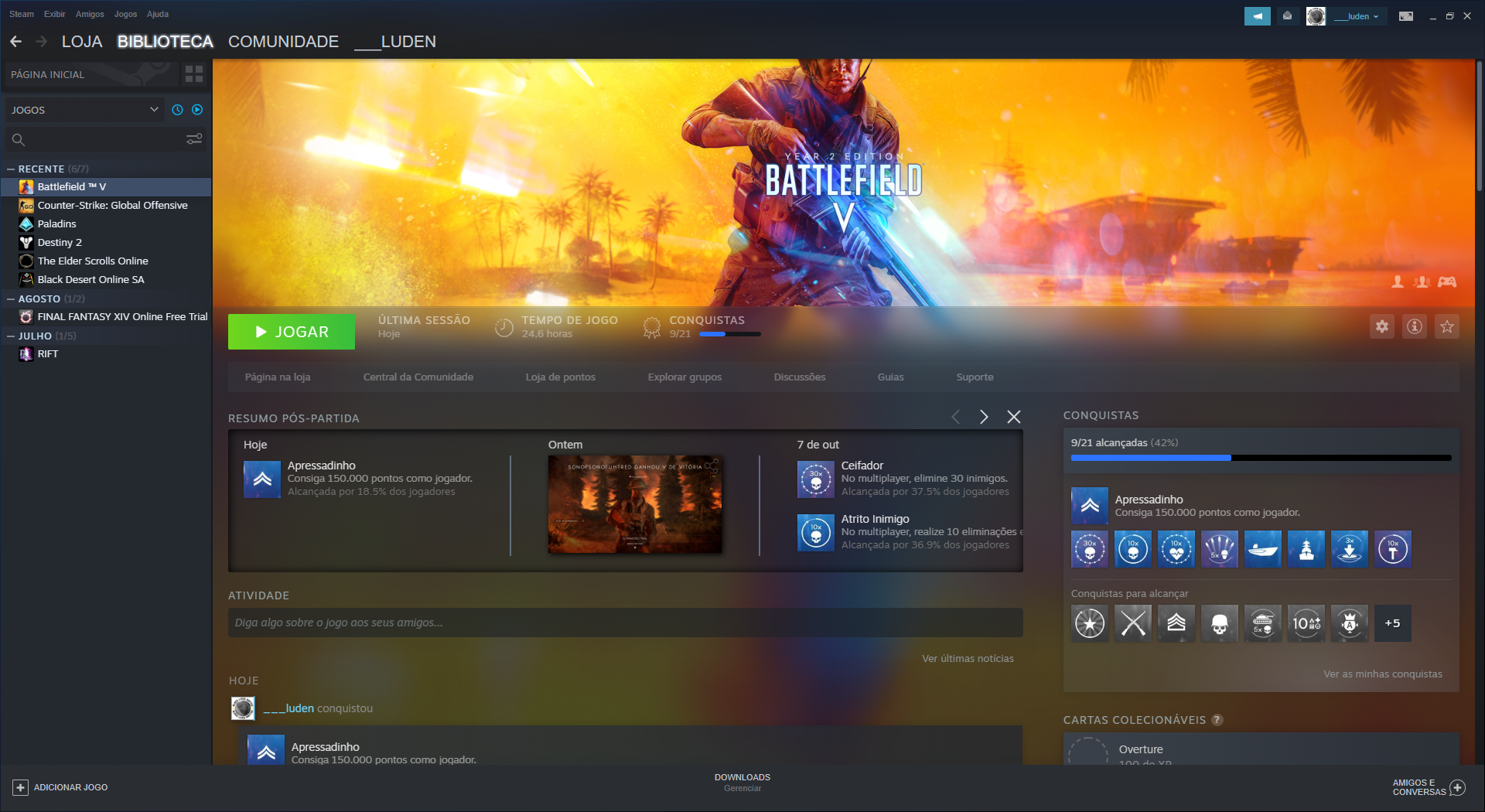Click the activity status input field
This screenshot has height=812, width=1485.
625,623
